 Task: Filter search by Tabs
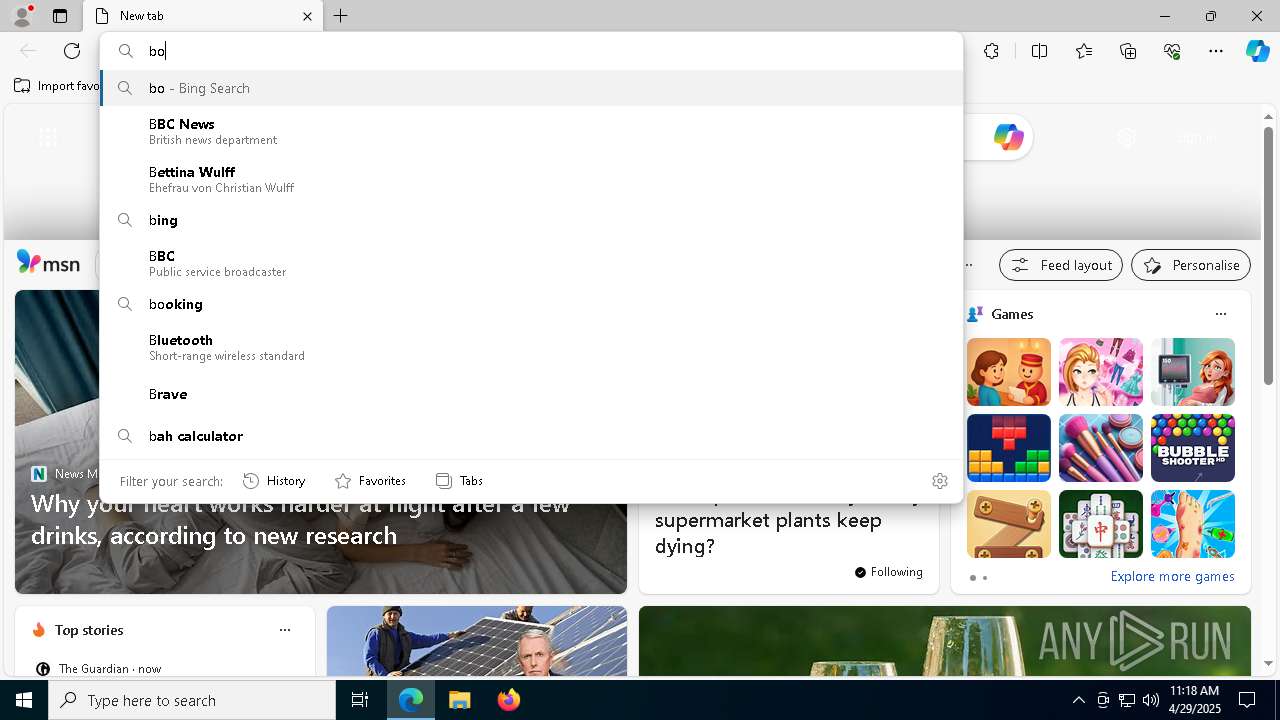point(459,481)
